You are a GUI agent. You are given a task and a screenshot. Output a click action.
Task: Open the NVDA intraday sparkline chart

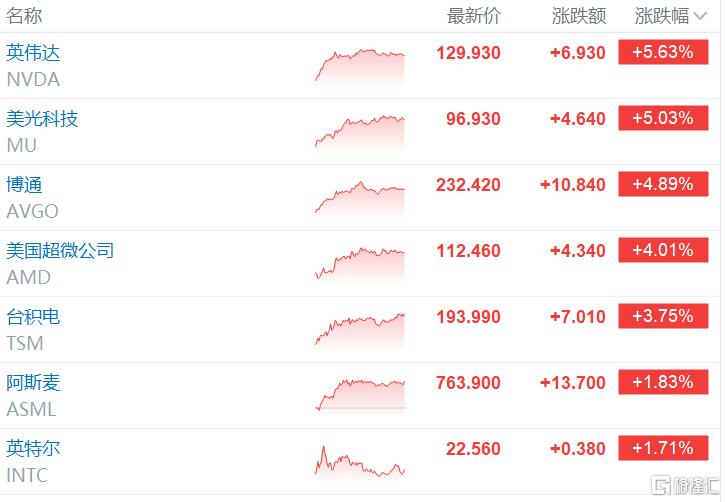tap(360, 66)
